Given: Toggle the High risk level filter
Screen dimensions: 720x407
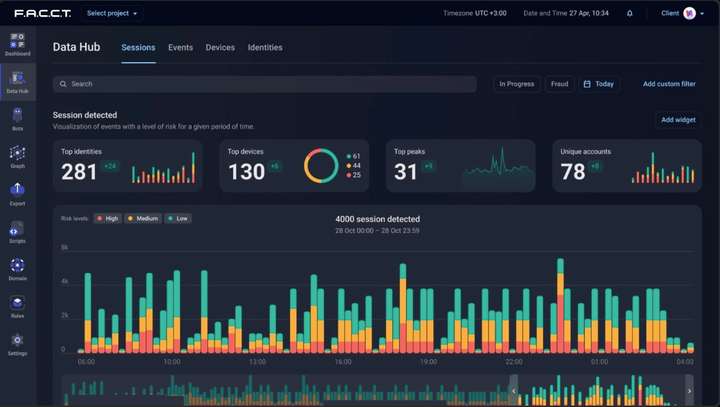Looking at the screenshot, I should (107, 218).
